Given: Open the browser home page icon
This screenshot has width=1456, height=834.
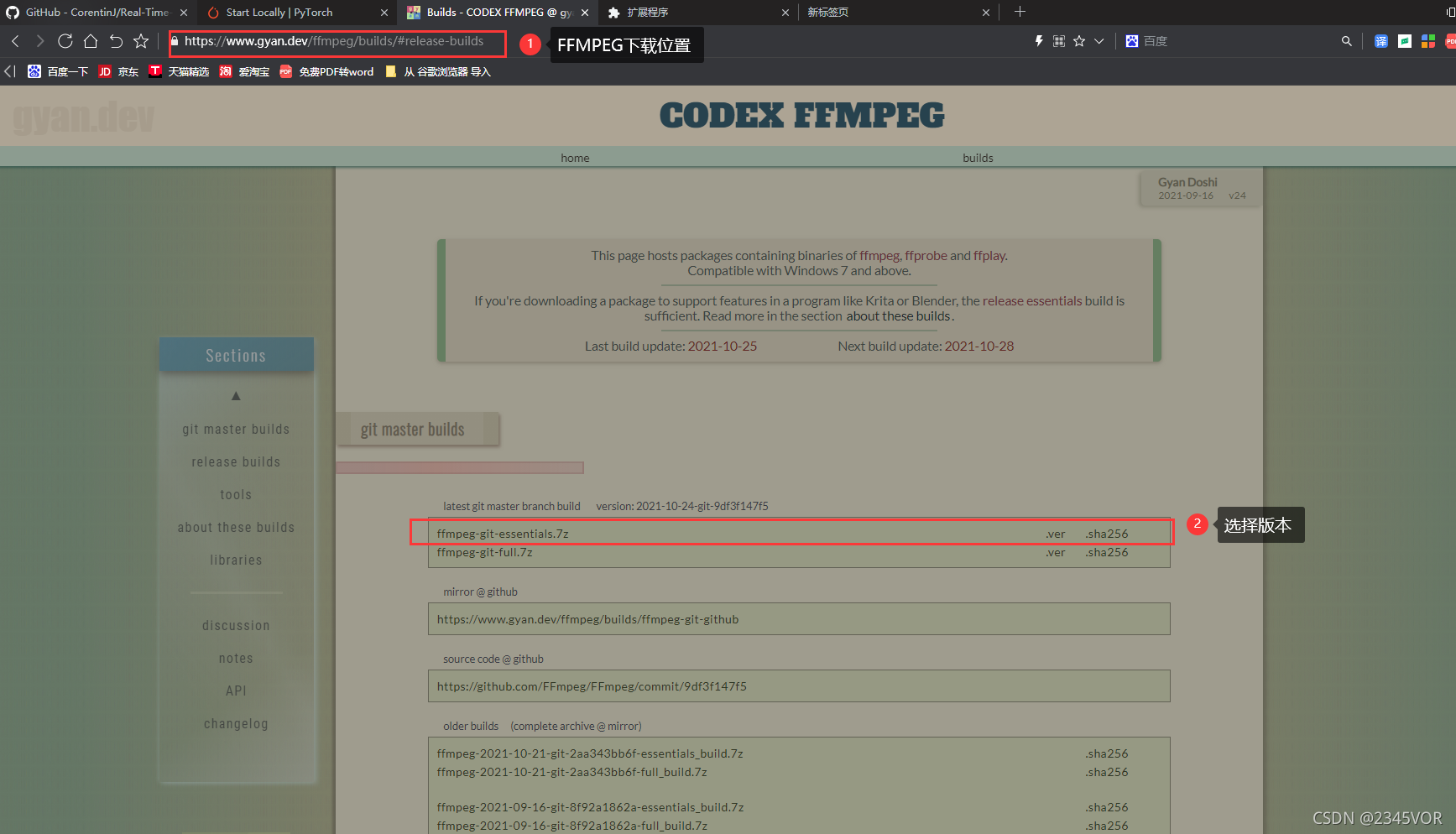Looking at the screenshot, I should tap(91, 41).
